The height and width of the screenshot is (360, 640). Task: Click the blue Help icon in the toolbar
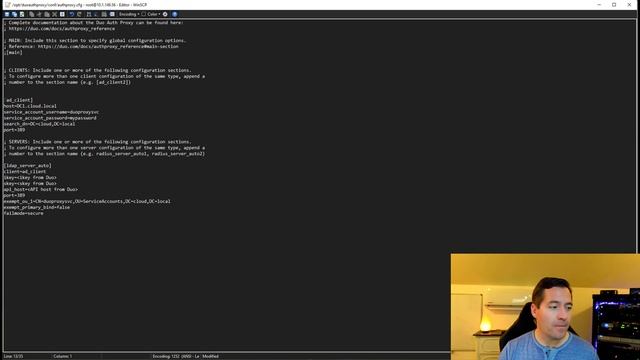tap(175, 14)
